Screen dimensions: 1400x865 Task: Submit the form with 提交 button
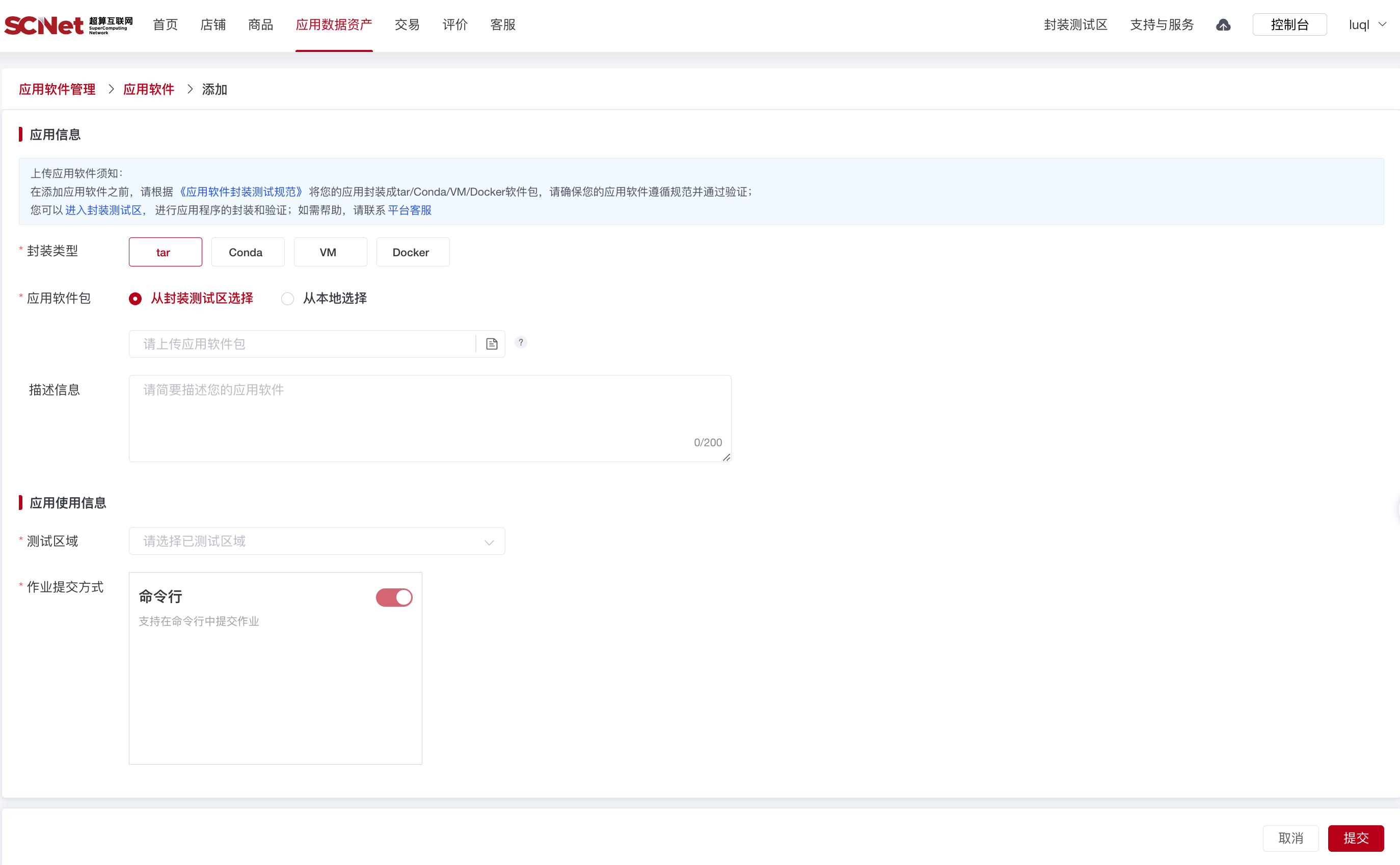[x=1356, y=837]
